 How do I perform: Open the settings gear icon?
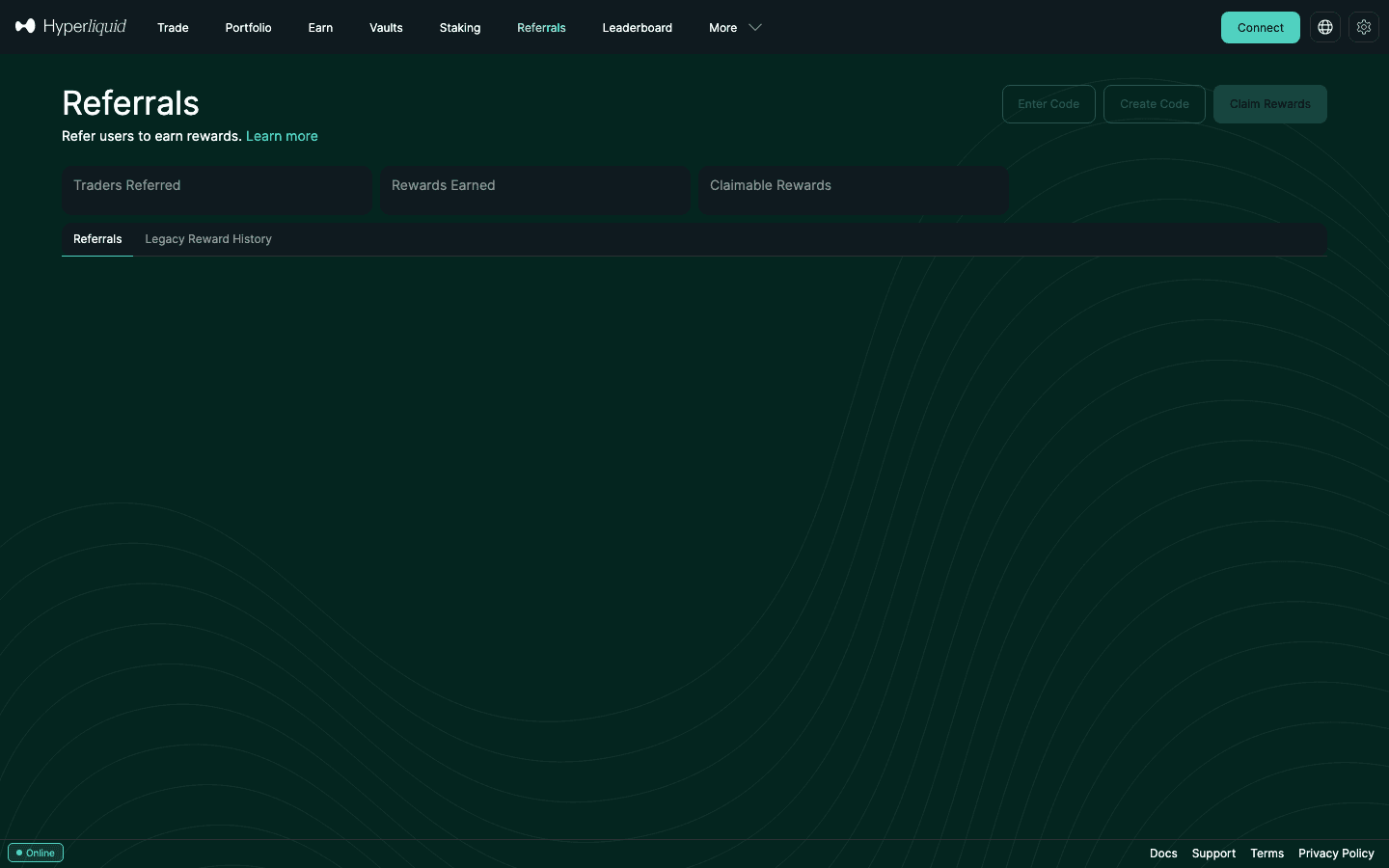pyautogui.click(x=1364, y=27)
